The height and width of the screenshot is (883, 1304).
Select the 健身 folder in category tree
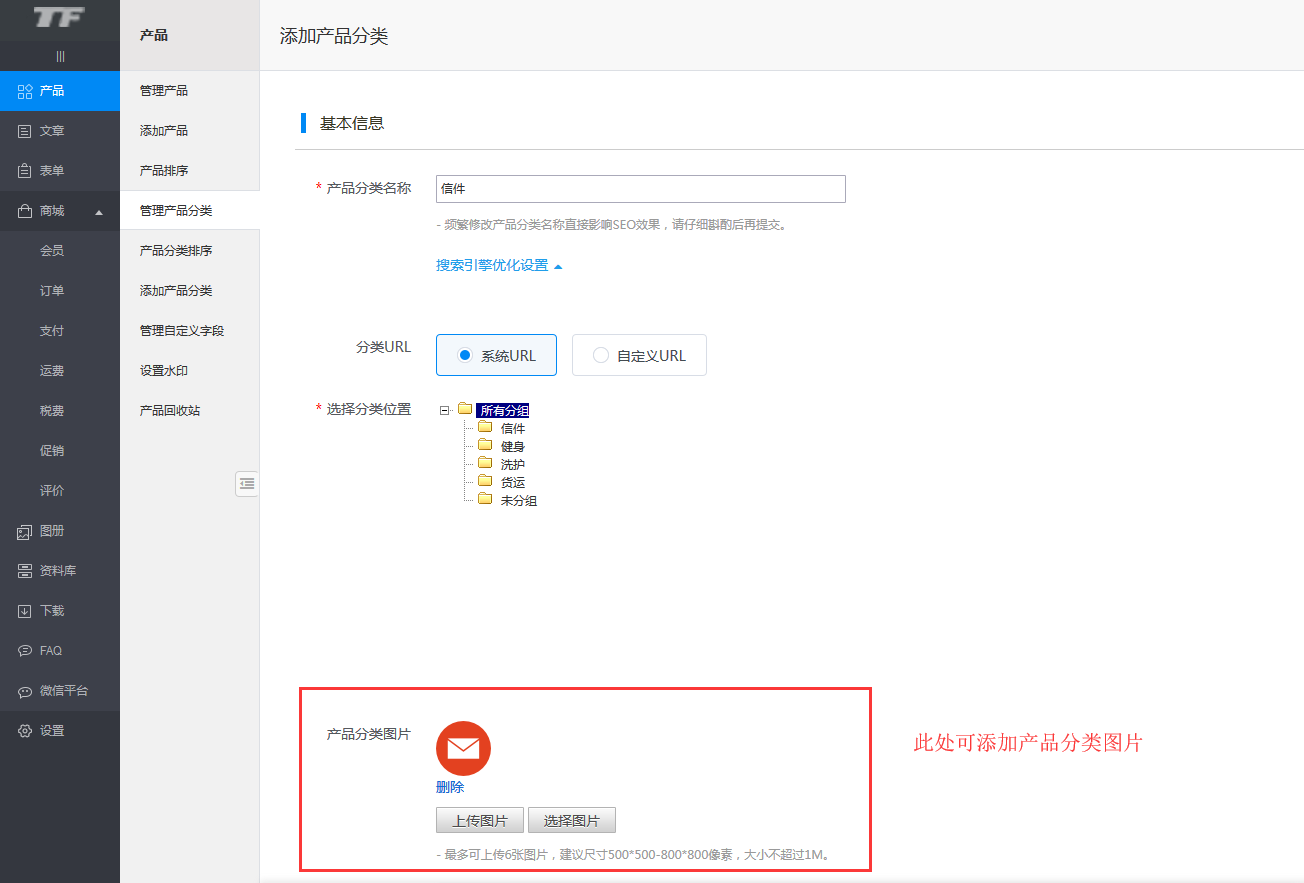(x=512, y=447)
